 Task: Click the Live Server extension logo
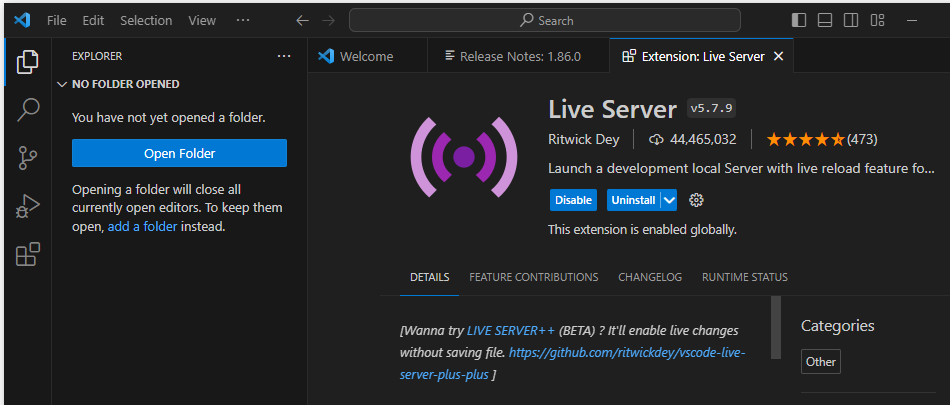click(x=463, y=157)
